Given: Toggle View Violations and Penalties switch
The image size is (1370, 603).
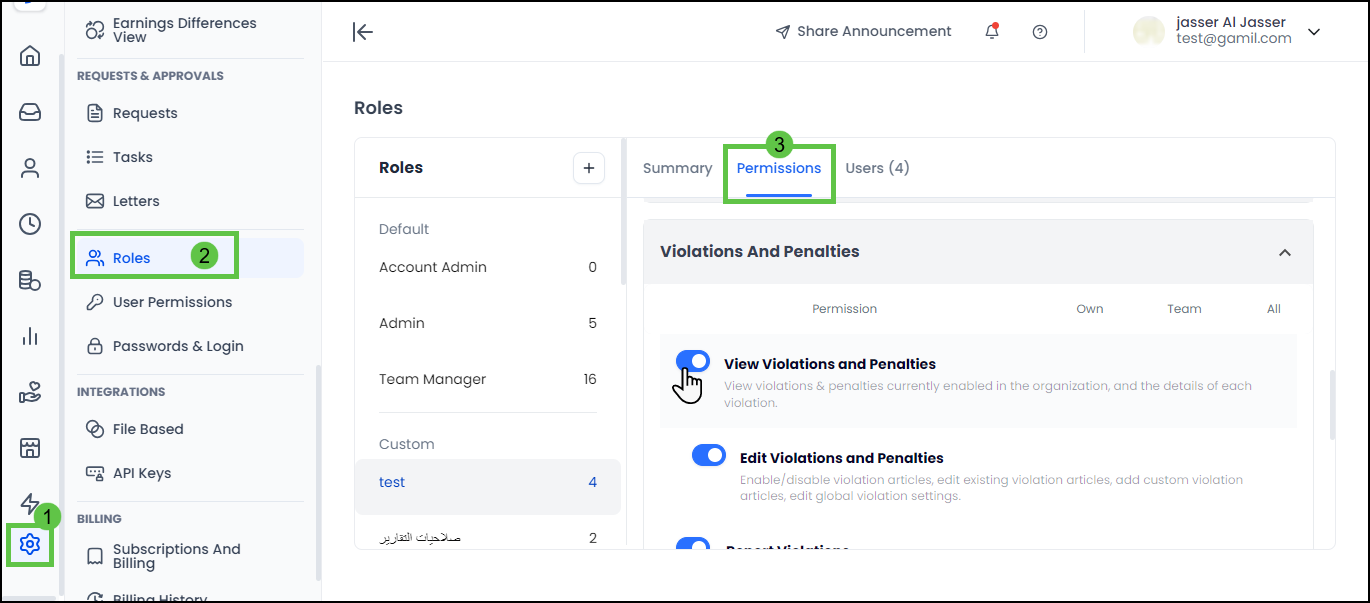Looking at the screenshot, I should [x=693, y=361].
